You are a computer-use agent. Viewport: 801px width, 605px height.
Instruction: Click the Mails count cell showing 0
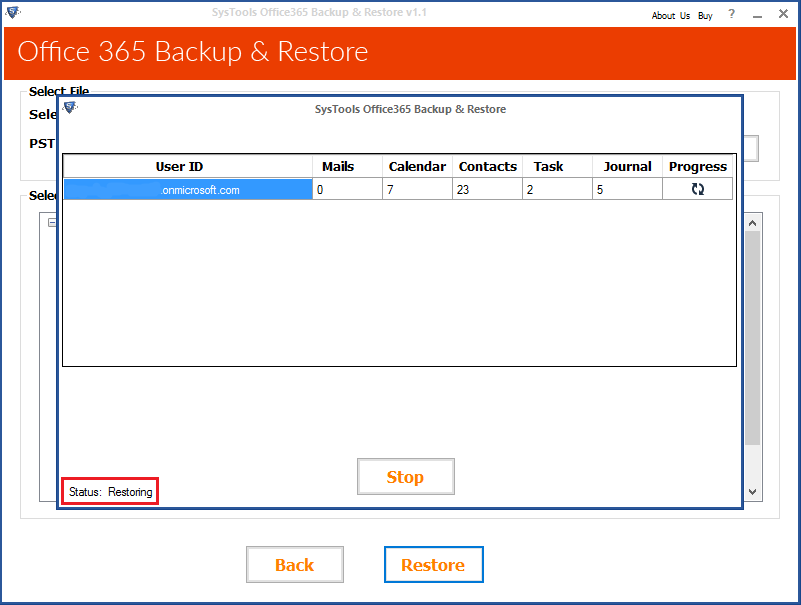point(347,189)
